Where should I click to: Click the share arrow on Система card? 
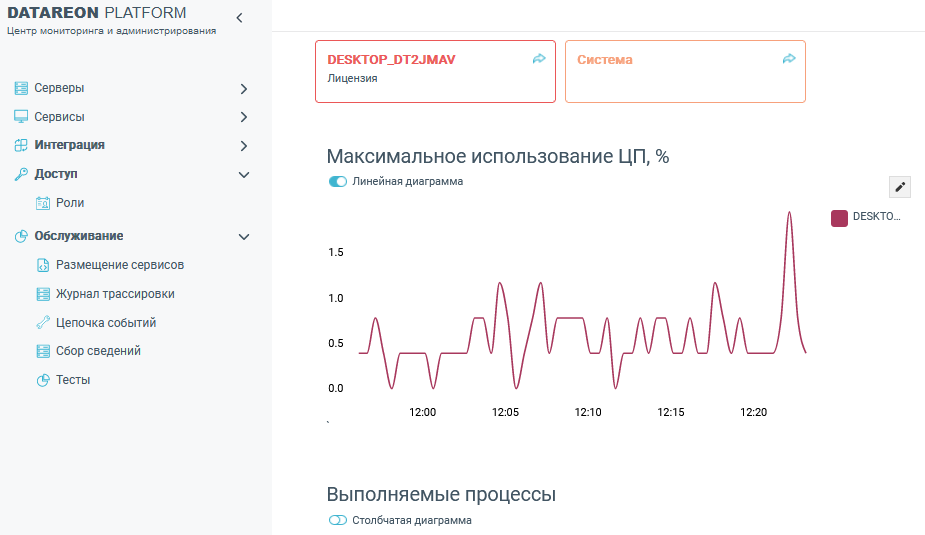[789, 60]
